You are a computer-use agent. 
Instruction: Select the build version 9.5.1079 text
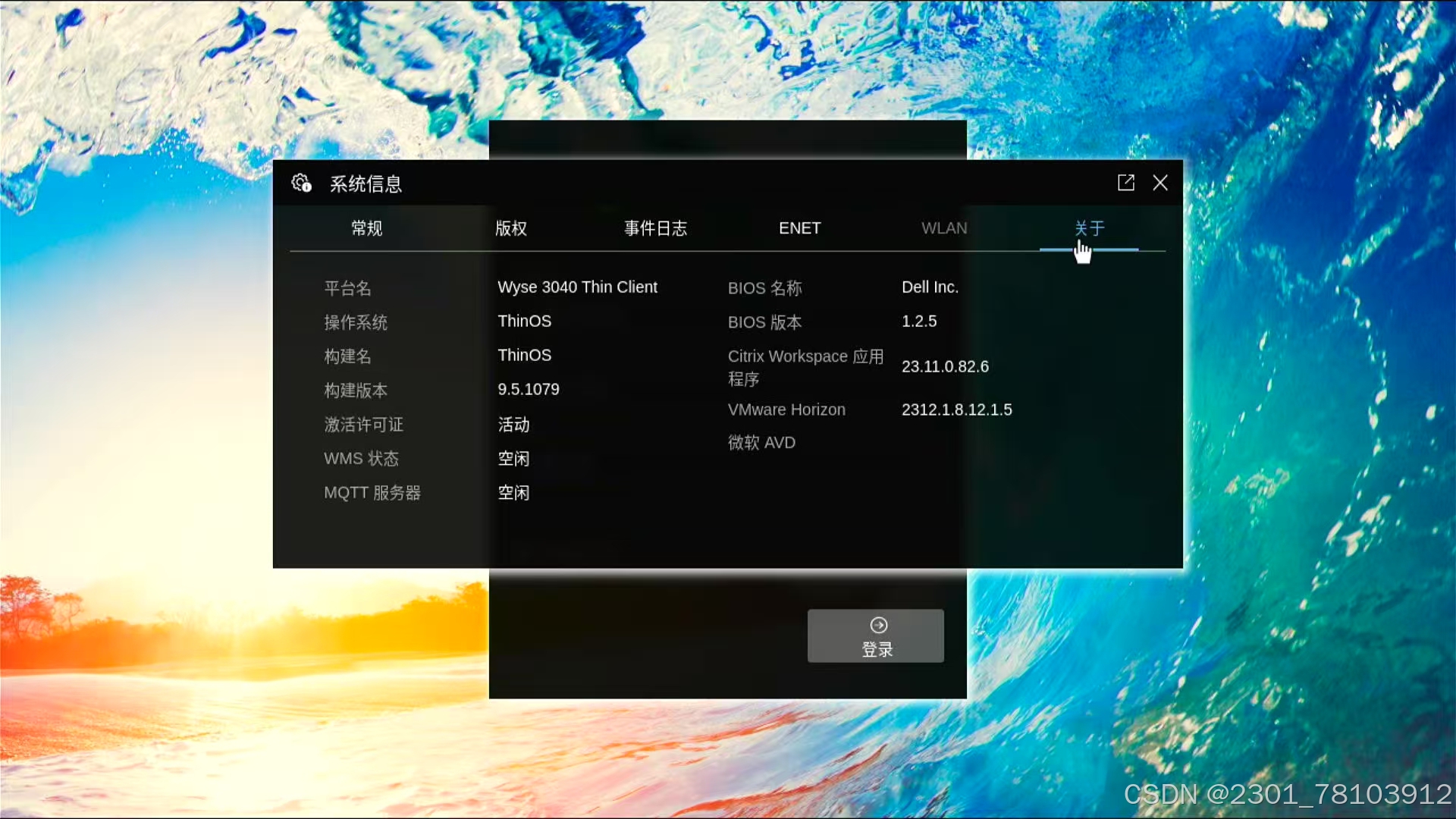click(x=529, y=390)
